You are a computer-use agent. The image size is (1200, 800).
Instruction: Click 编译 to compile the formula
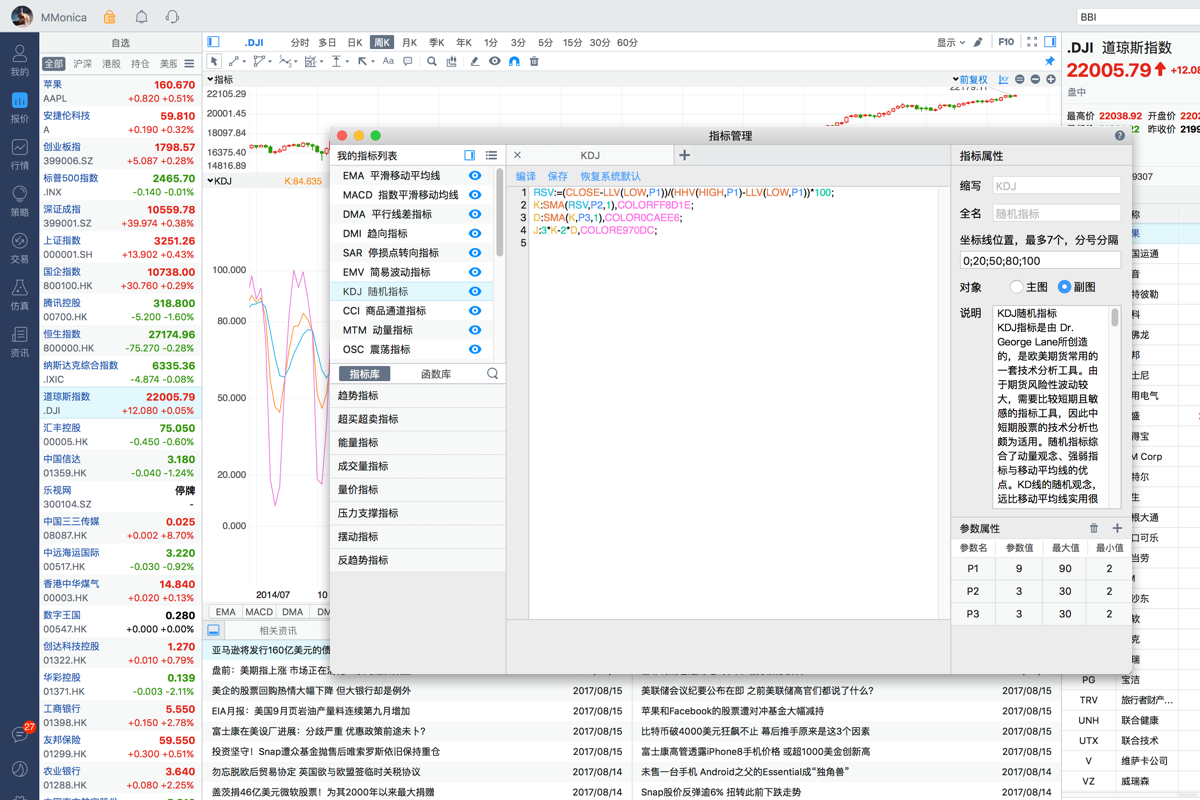(526, 176)
